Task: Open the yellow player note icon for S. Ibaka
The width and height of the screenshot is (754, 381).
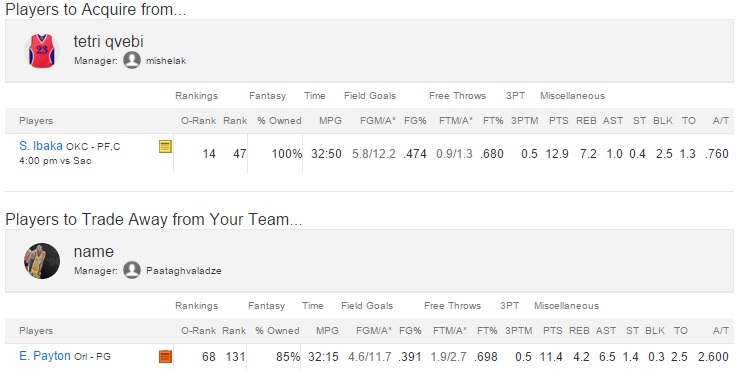Action: [165, 146]
